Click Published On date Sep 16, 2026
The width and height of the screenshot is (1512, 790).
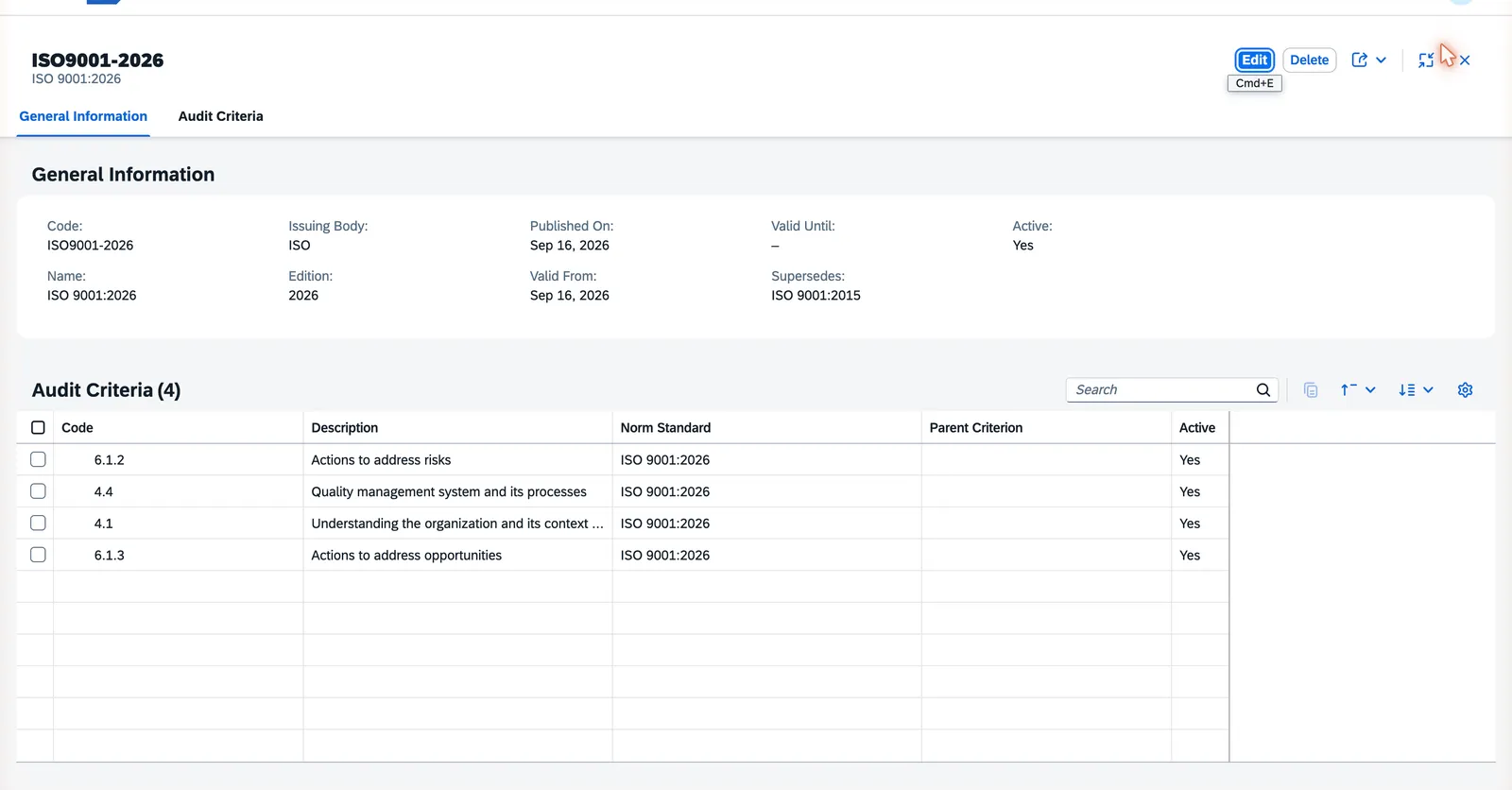(x=570, y=246)
